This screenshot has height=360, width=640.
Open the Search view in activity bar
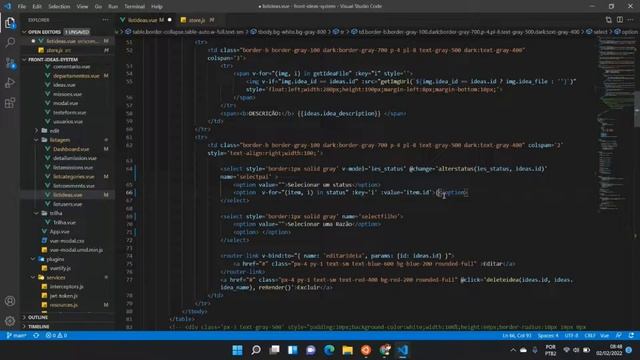(x=10, y=42)
